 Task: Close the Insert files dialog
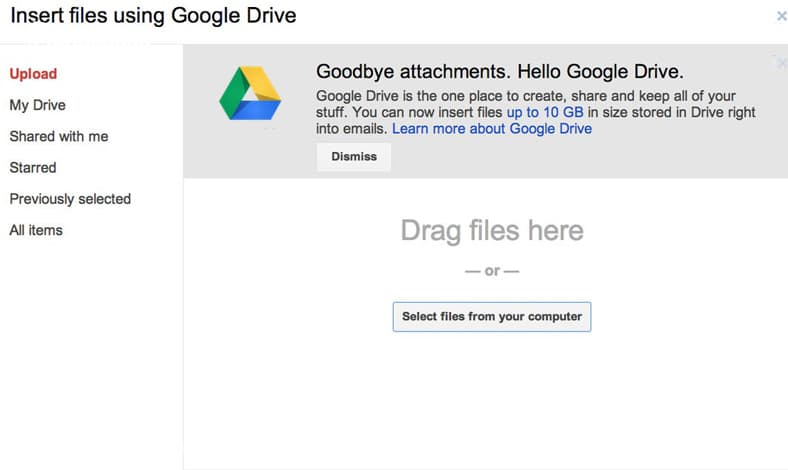pyautogui.click(x=781, y=17)
